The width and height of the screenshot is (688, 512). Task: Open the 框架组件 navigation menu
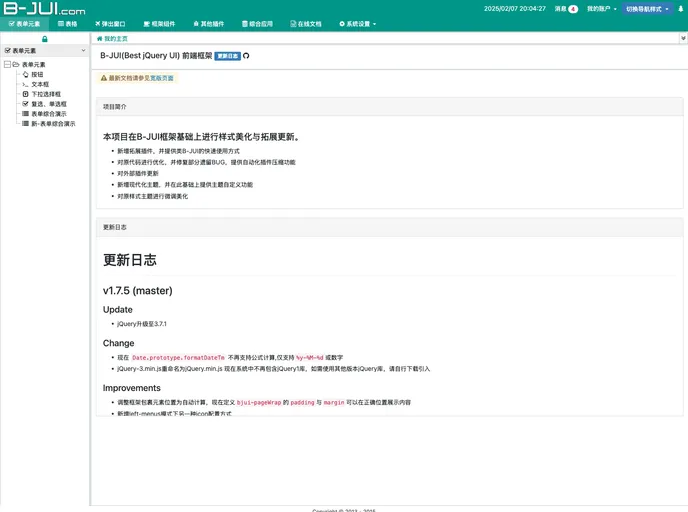(x=159, y=24)
